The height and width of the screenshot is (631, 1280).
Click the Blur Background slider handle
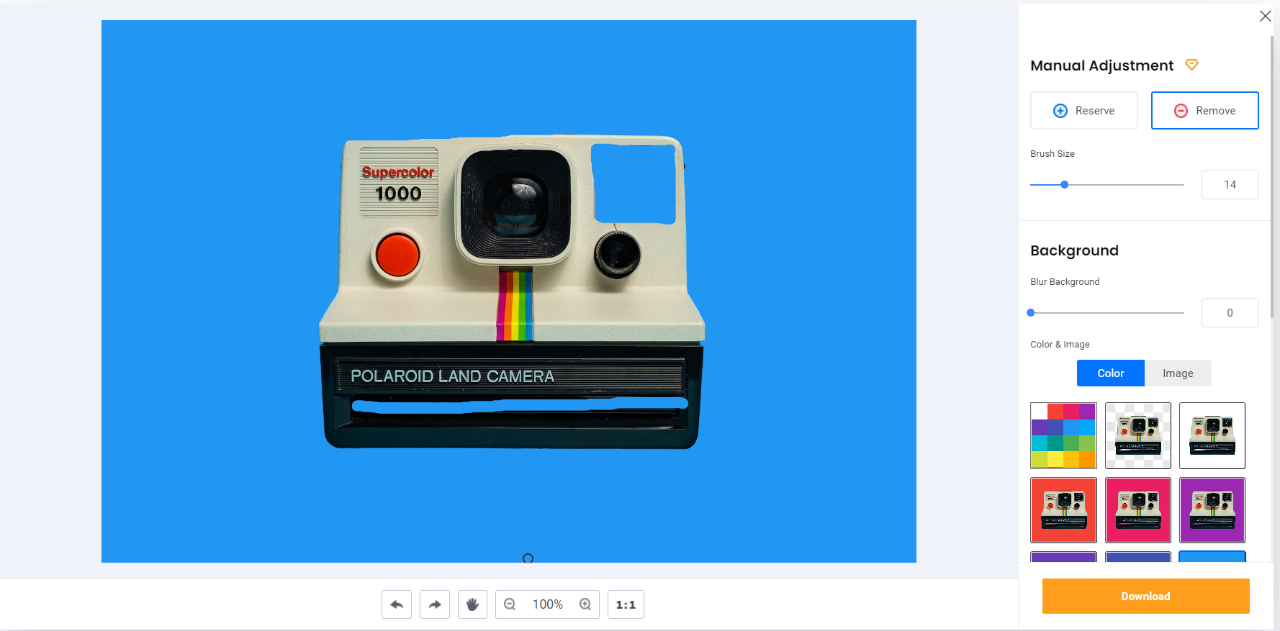1031,312
